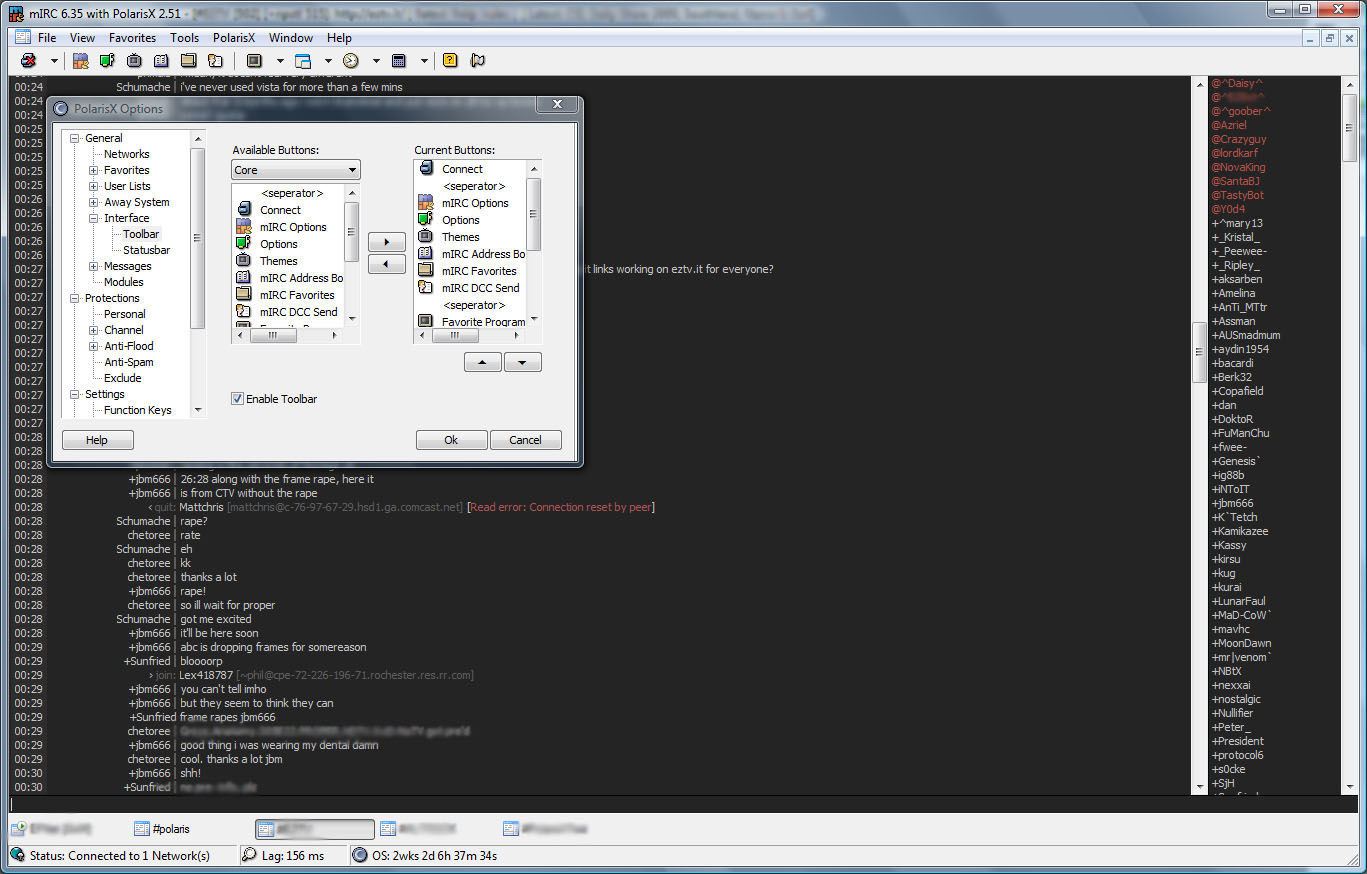Screen dimensions: 1367x874
Task: Click the last toolbar icon after the help icon
Action: coord(477,61)
